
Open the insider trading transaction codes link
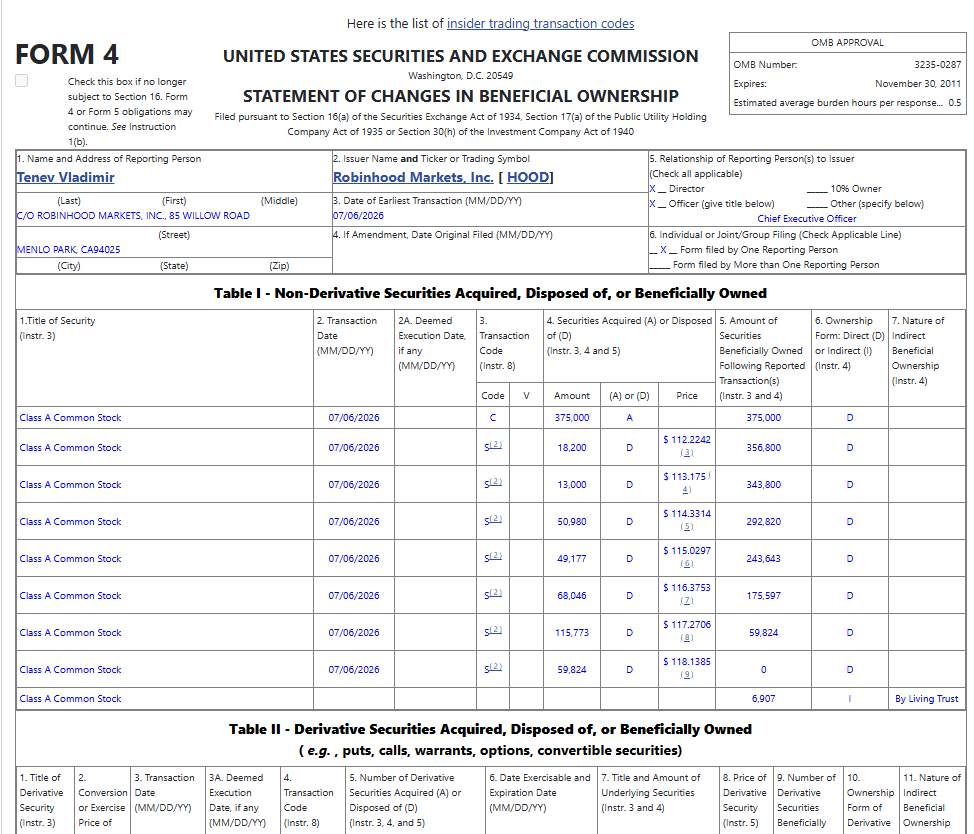[x=540, y=24]
